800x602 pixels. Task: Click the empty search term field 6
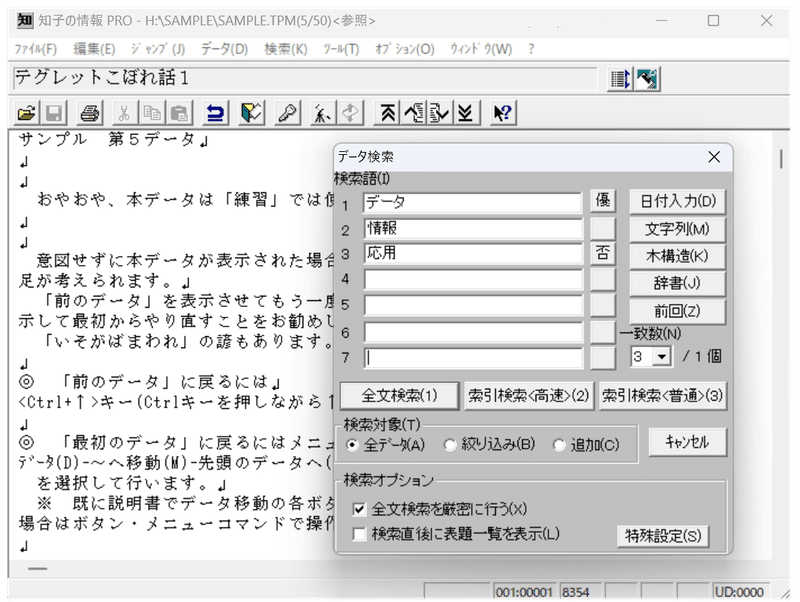[472, 332]
